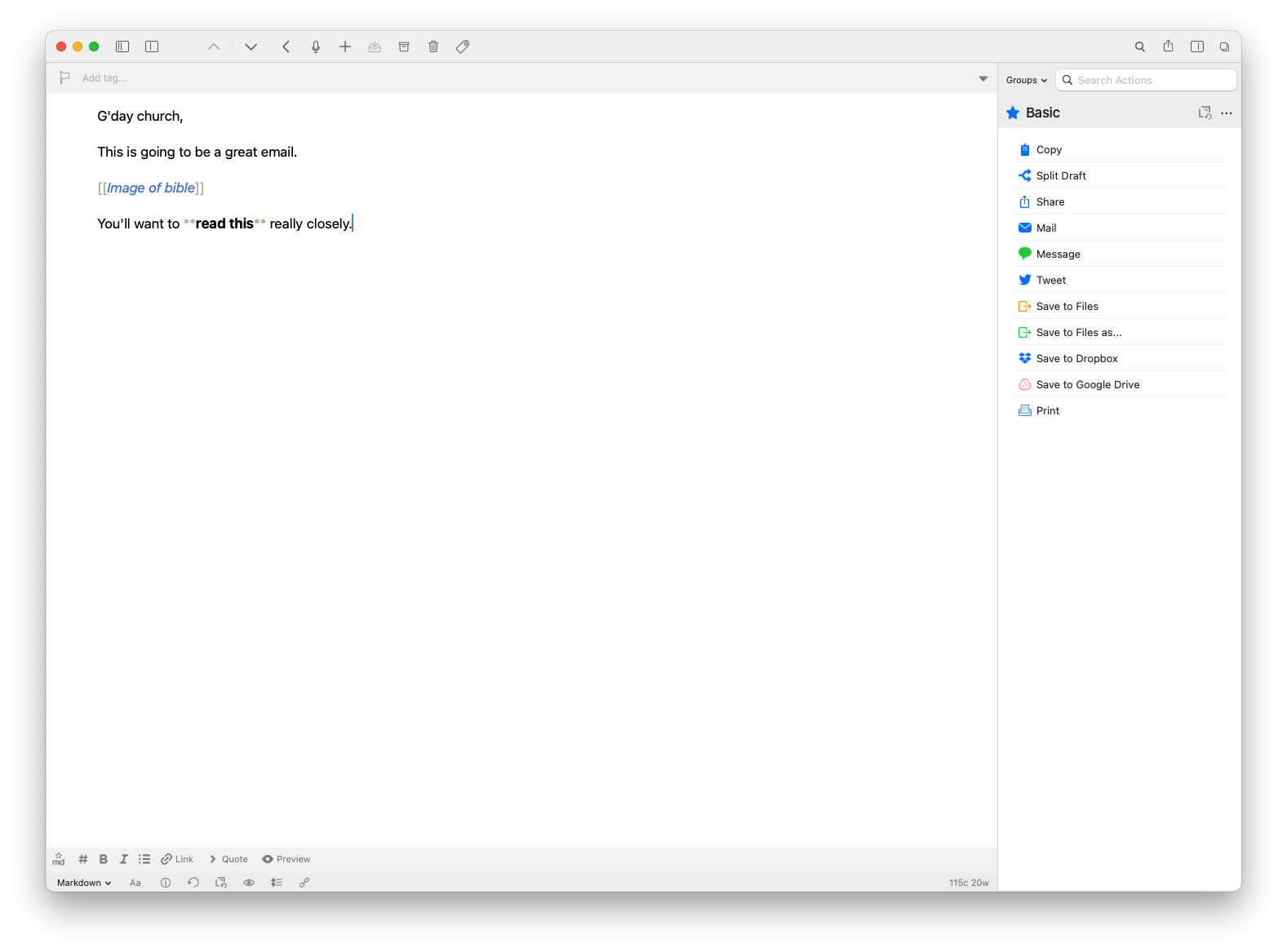Run the Copy action
Image resolution: width=1287 pixels, height=952 pixels.
tap(1121, 149)
